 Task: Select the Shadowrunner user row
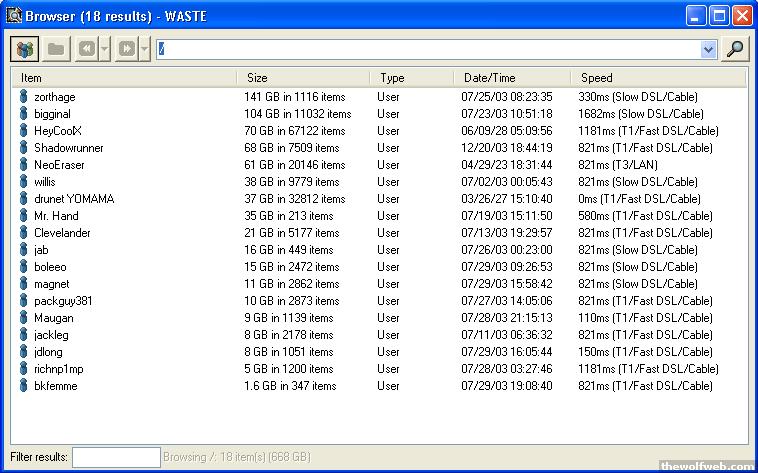(x=69, y=148)
